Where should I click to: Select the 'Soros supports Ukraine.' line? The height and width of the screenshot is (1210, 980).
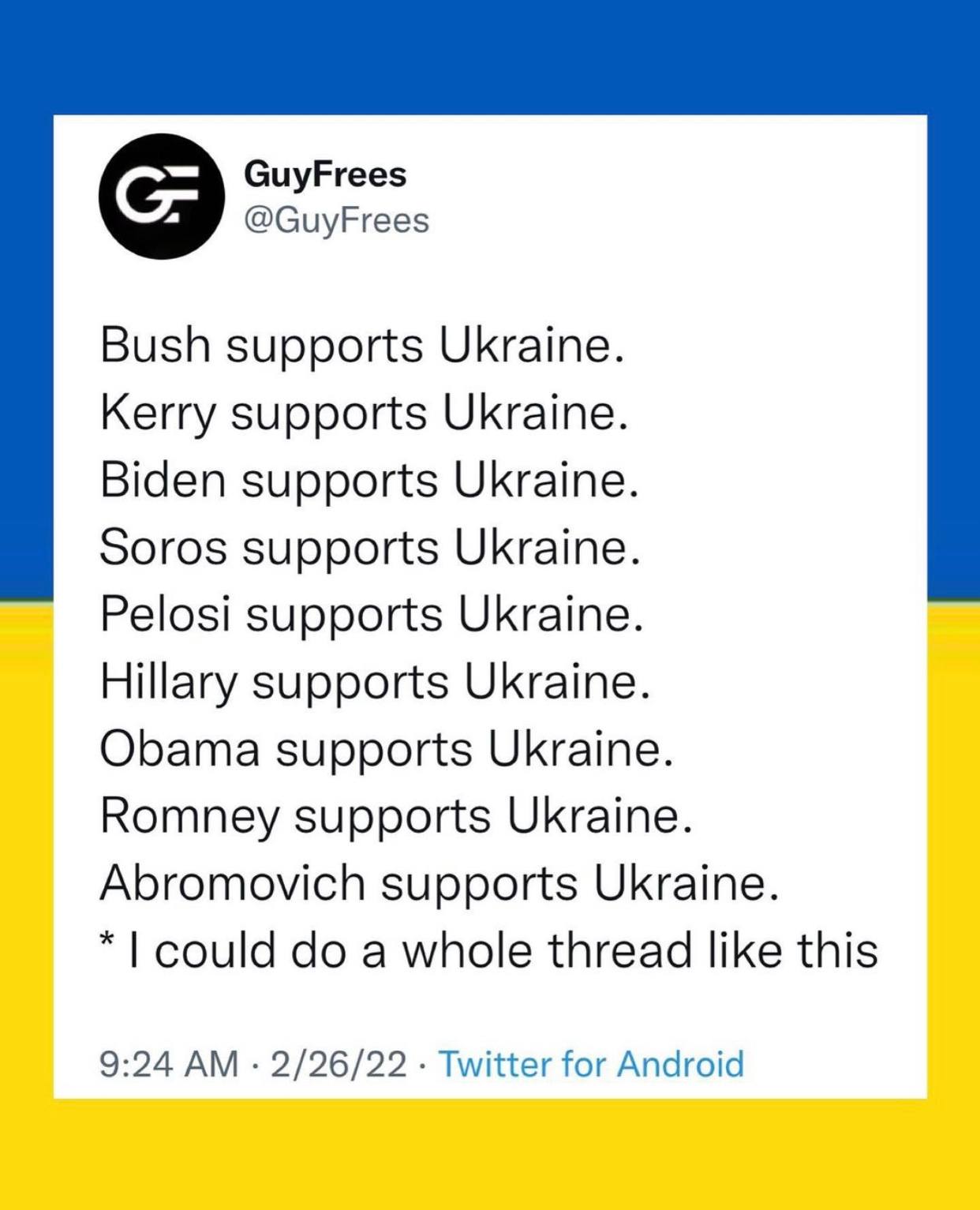pyautogui.click(x=369, y=547)
